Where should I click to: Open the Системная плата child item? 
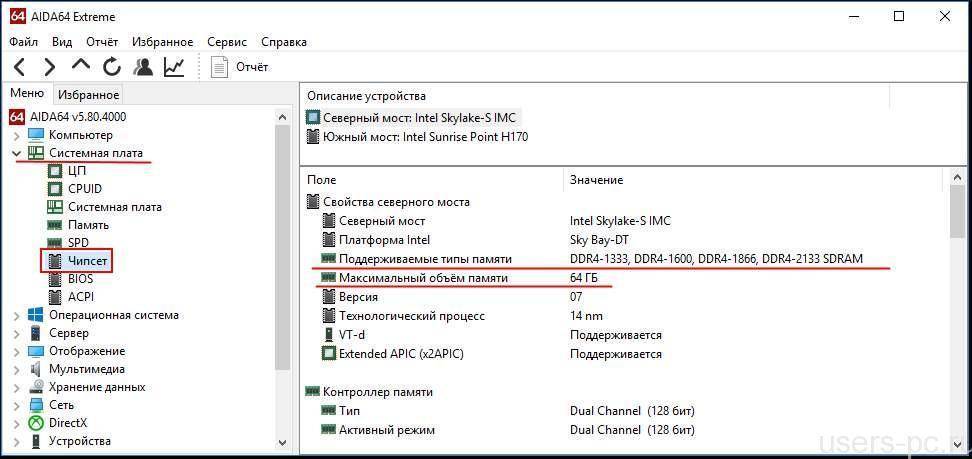(115, 207)
